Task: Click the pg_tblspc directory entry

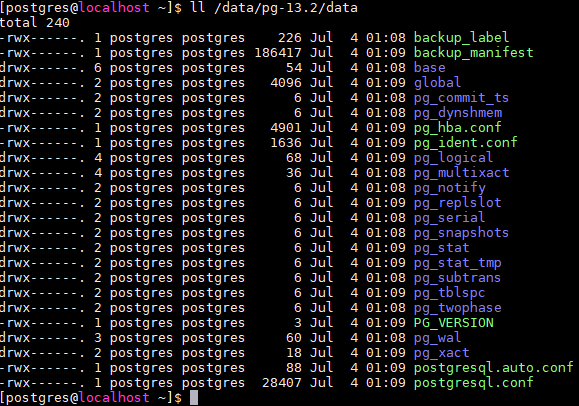Action: (449, 293)
